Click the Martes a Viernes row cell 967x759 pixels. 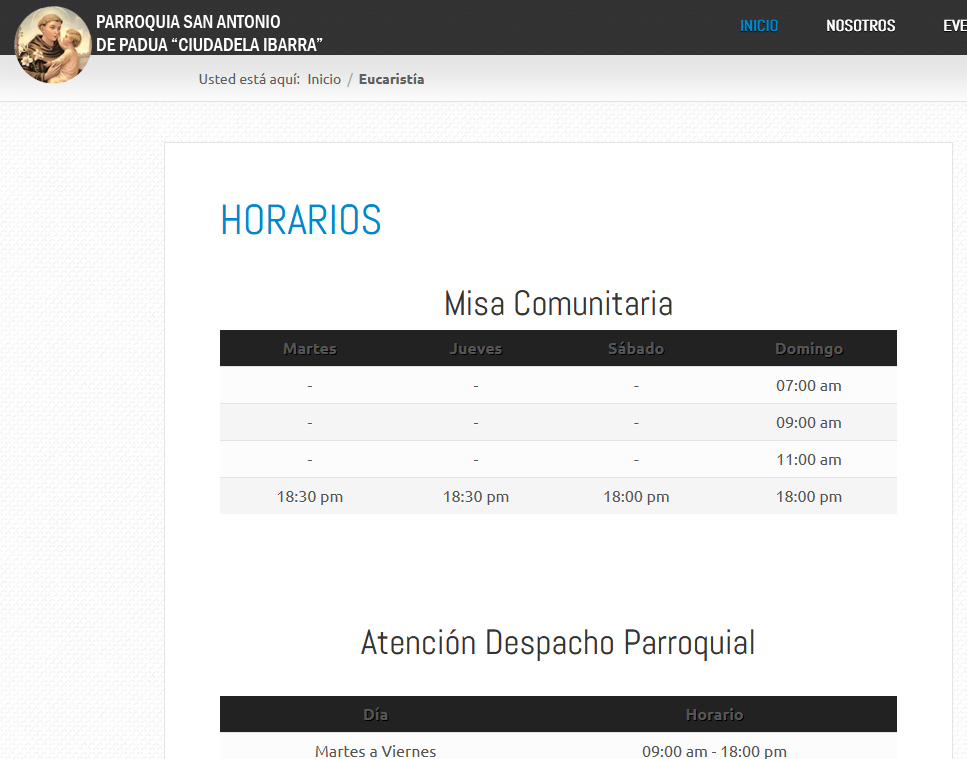click(376, 750)
